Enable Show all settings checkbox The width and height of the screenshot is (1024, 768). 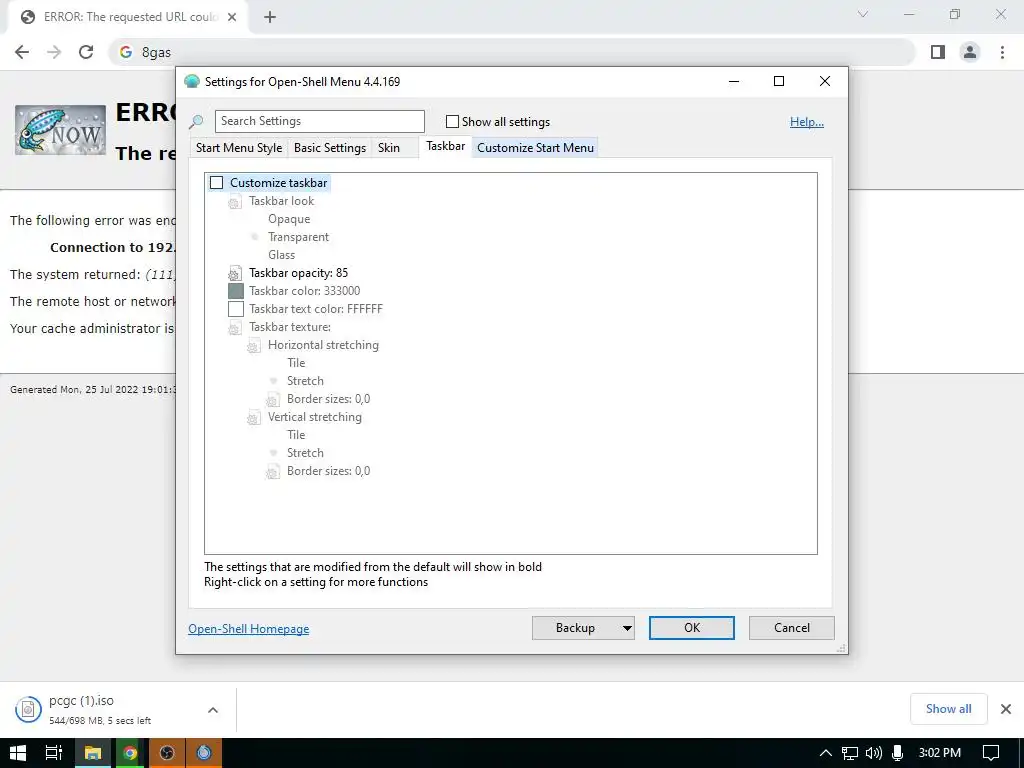pos(452,121)
